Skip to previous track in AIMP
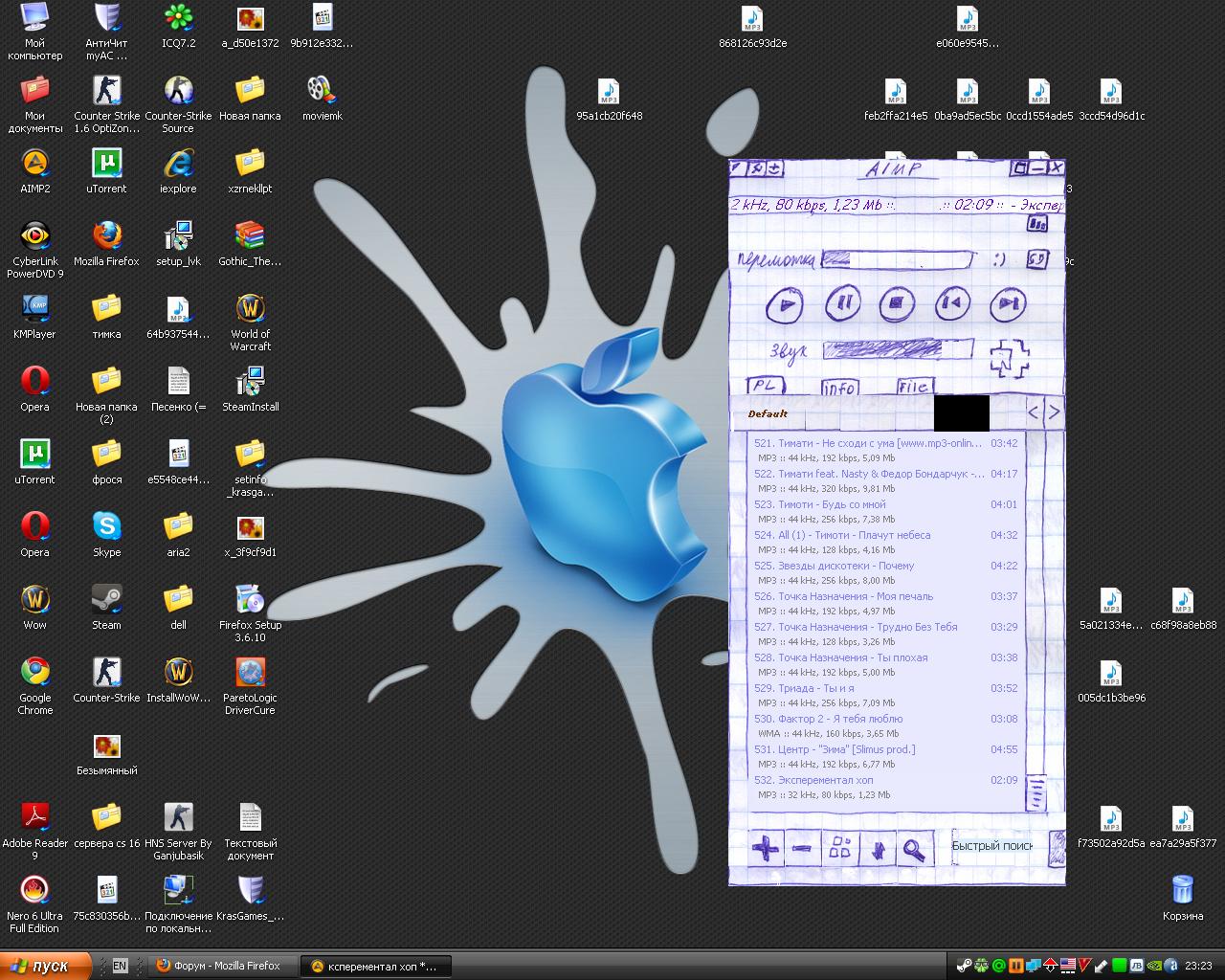1225x980 pixels. [952, 304]
